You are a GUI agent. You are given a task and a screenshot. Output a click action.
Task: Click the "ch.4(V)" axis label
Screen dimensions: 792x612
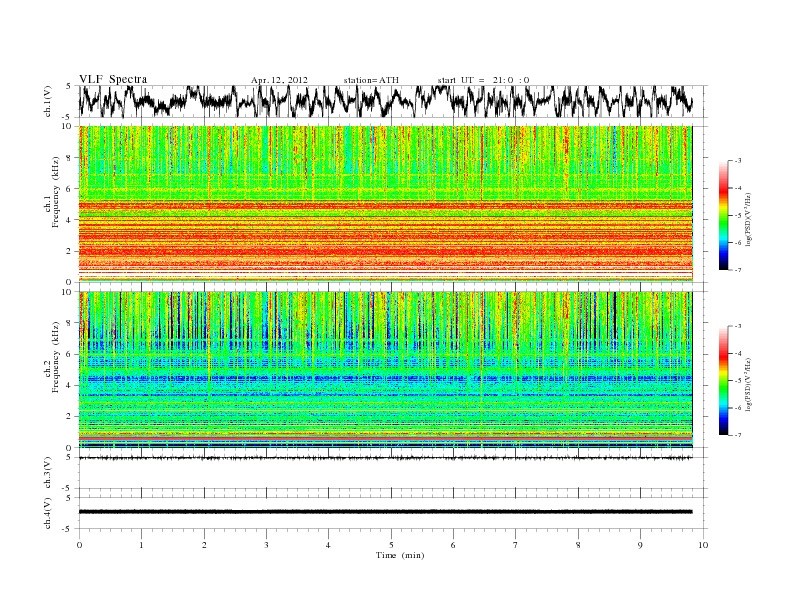48,514
